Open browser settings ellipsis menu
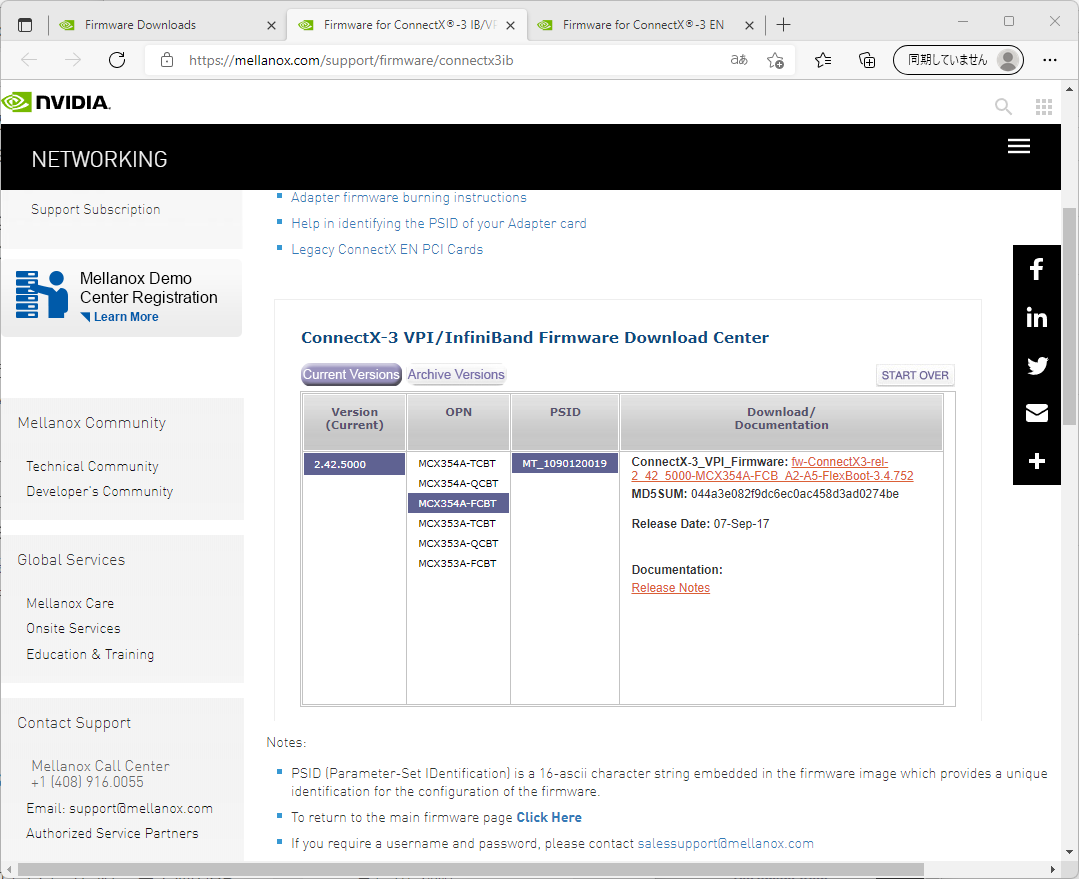Screen dimensions: 1079x879 [x=1049, y=61]
